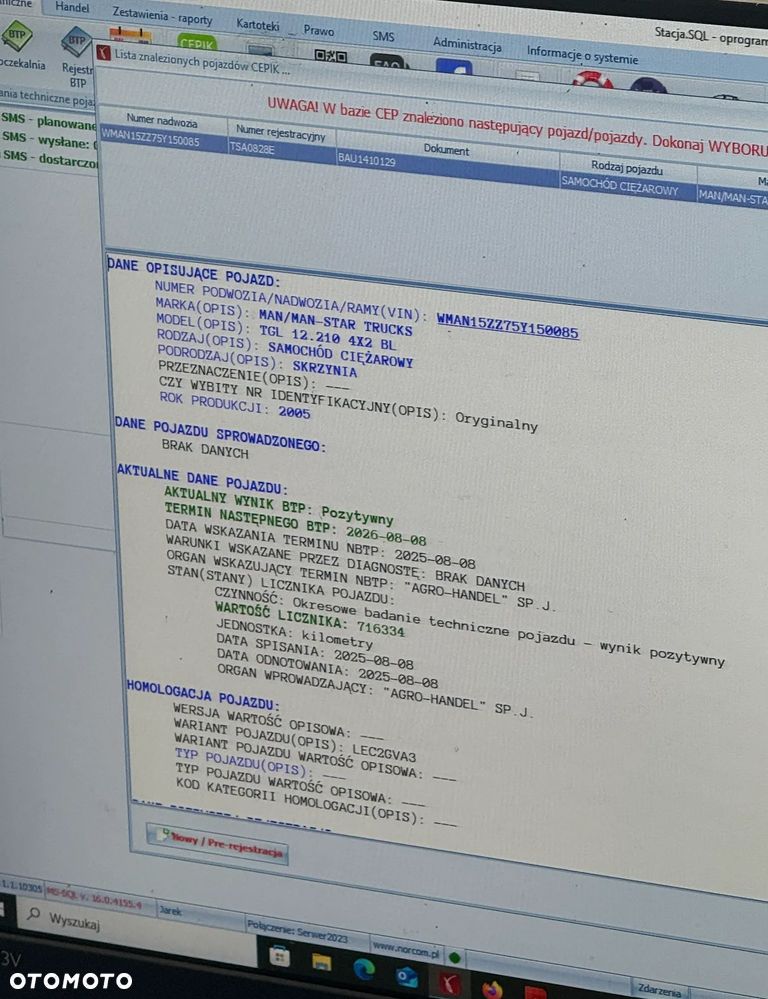Sort by the Numer nadwozia column header
Viewport: 768px width, 999px height.
pyautogui.click(x=162, y=120)
